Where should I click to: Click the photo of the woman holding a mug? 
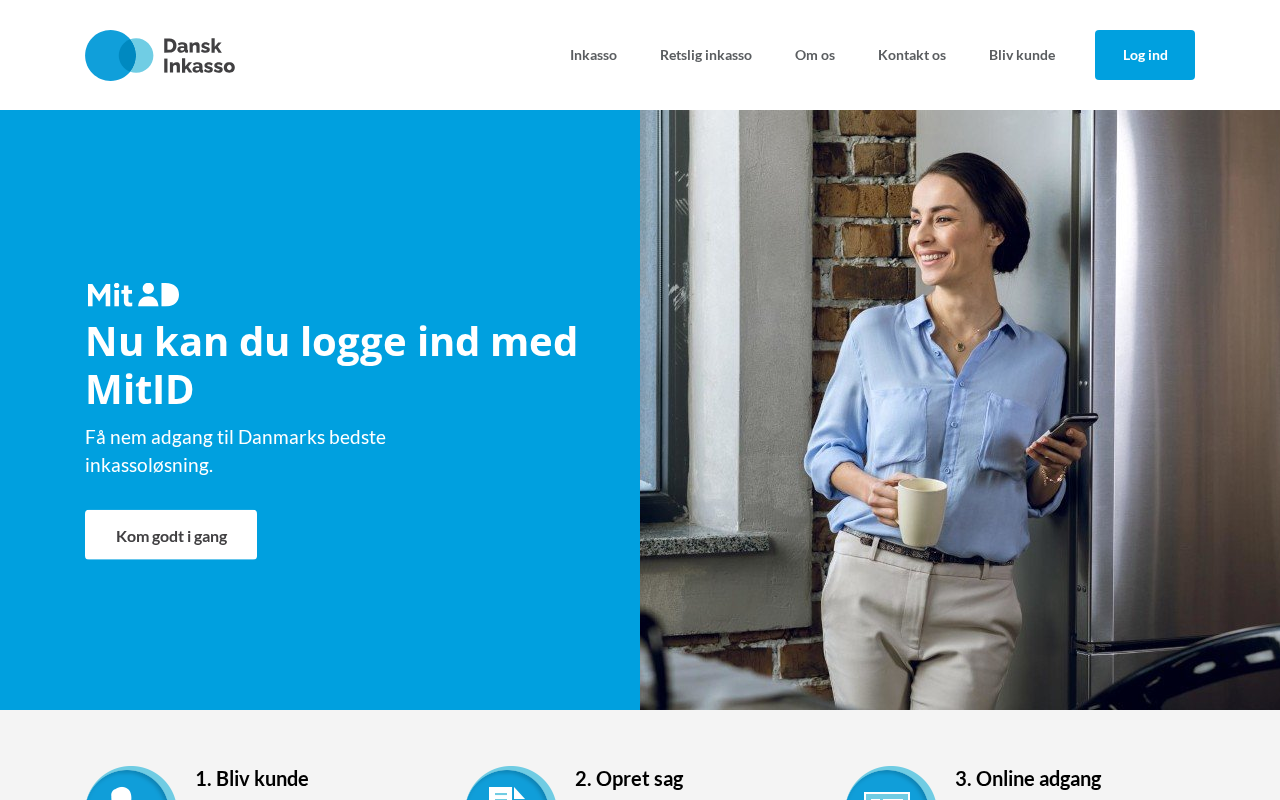960,410
